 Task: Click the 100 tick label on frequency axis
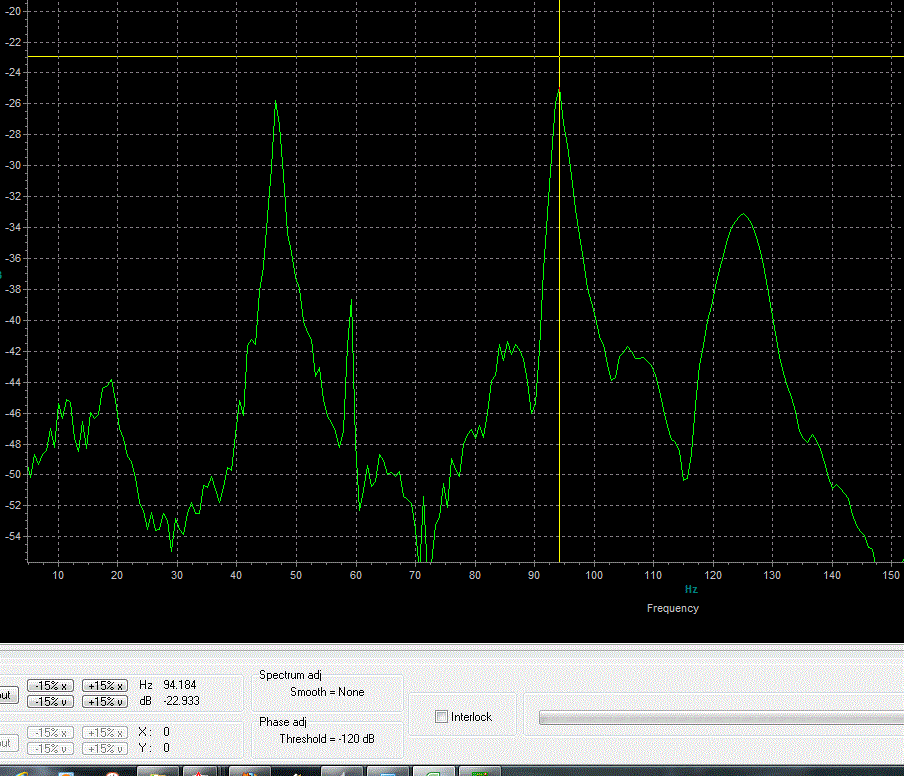(594, 575)
